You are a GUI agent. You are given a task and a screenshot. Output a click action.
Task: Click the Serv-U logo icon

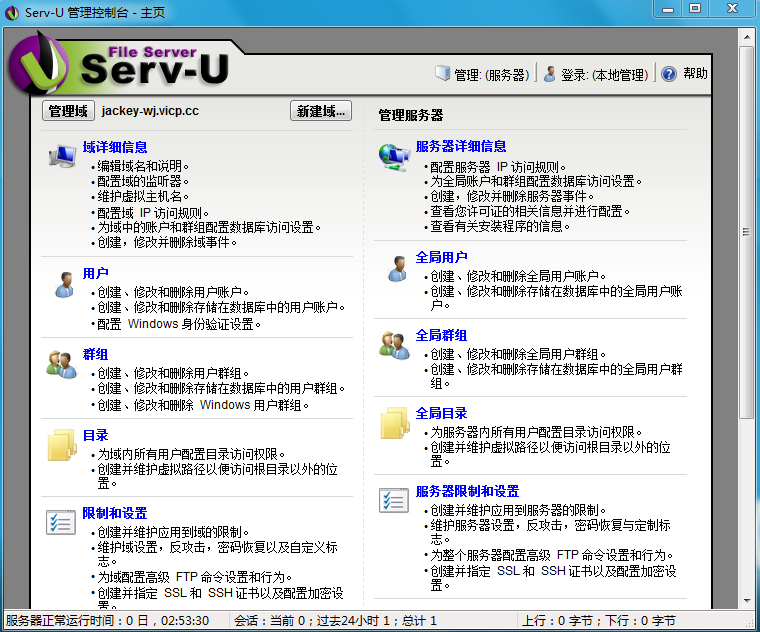click(39, 63)
